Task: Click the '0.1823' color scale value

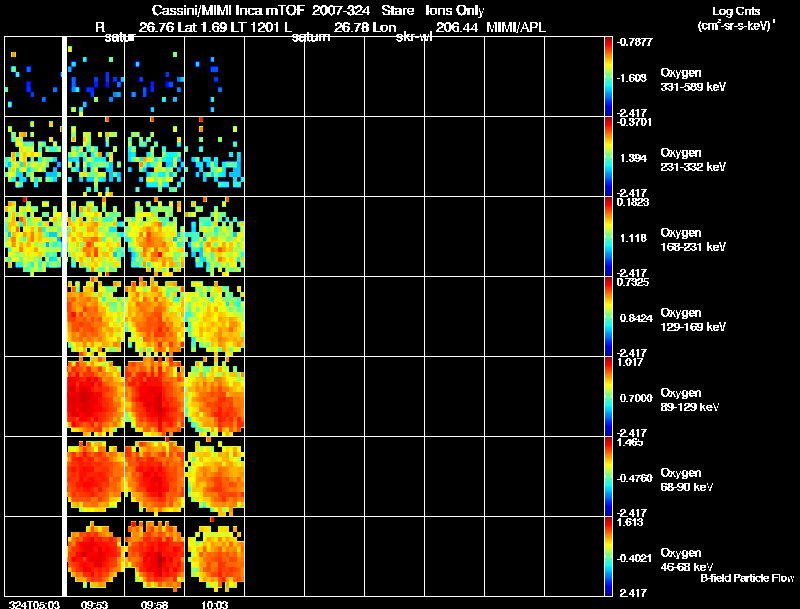Action: [x=633, y=202]
